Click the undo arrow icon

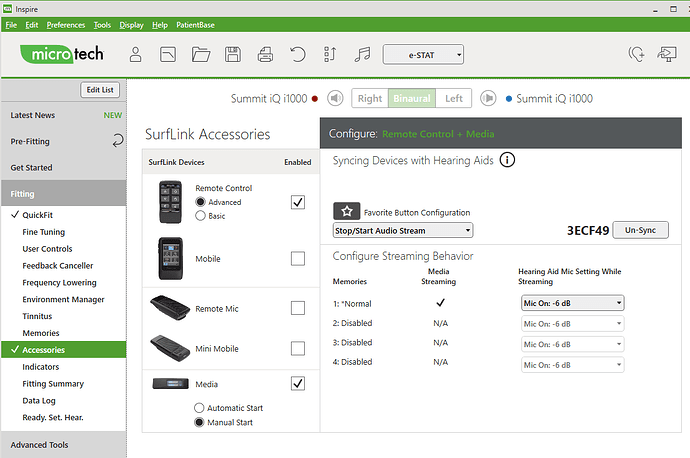(297, 55)
